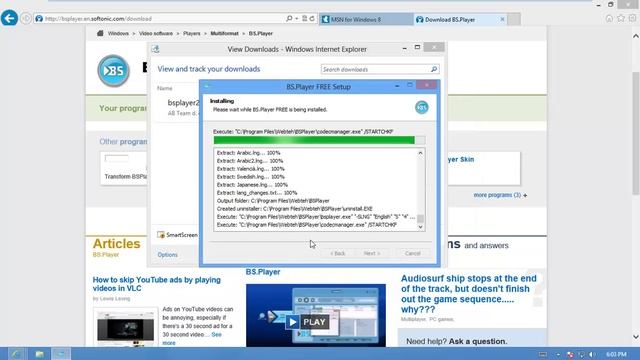Click the breadcrumb home icon
This screenshot has width=640, height=360.
point(100,33)
